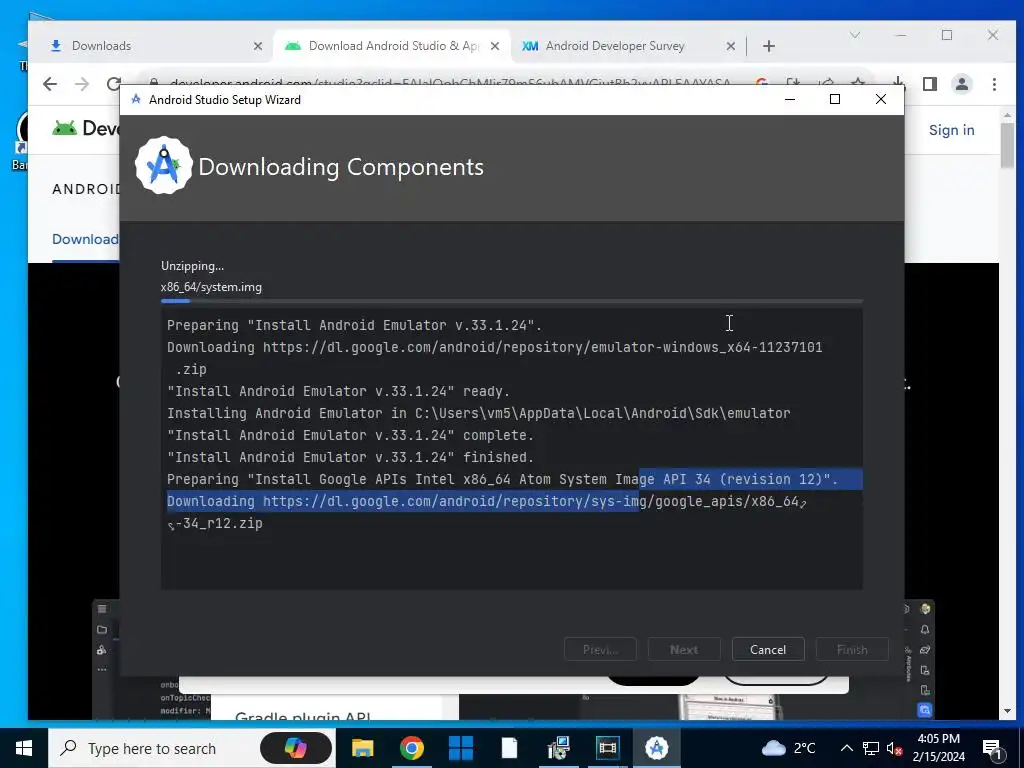Viewport: 1024px width, 768px height.
Task: Open the weather widget showing 2°C
Action: coord(788,748)
